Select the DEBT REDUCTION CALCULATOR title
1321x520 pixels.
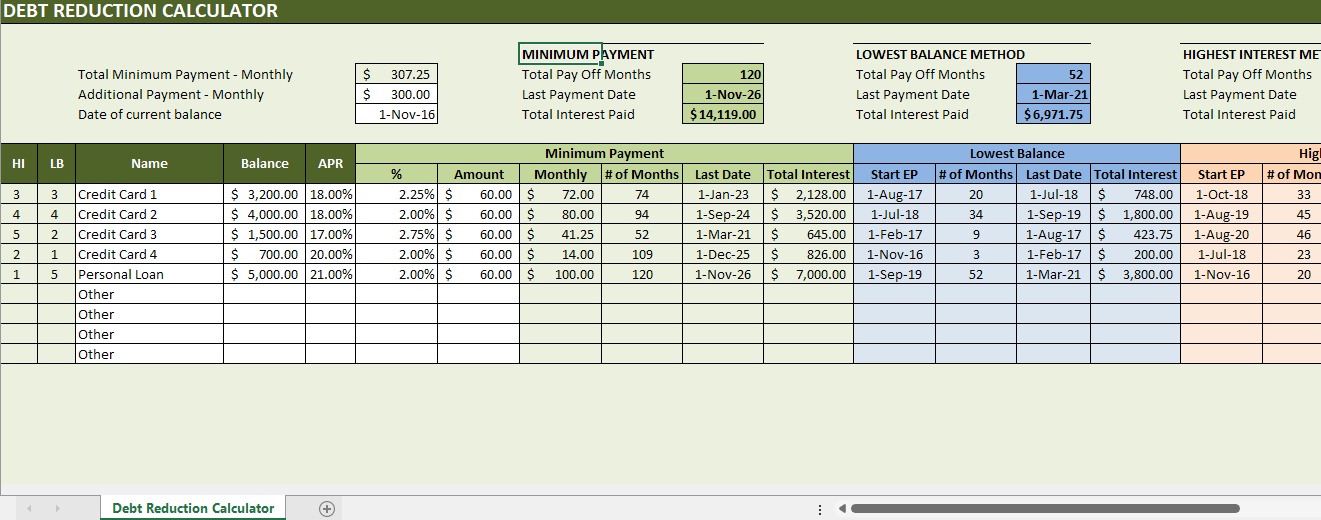[141, 11]
